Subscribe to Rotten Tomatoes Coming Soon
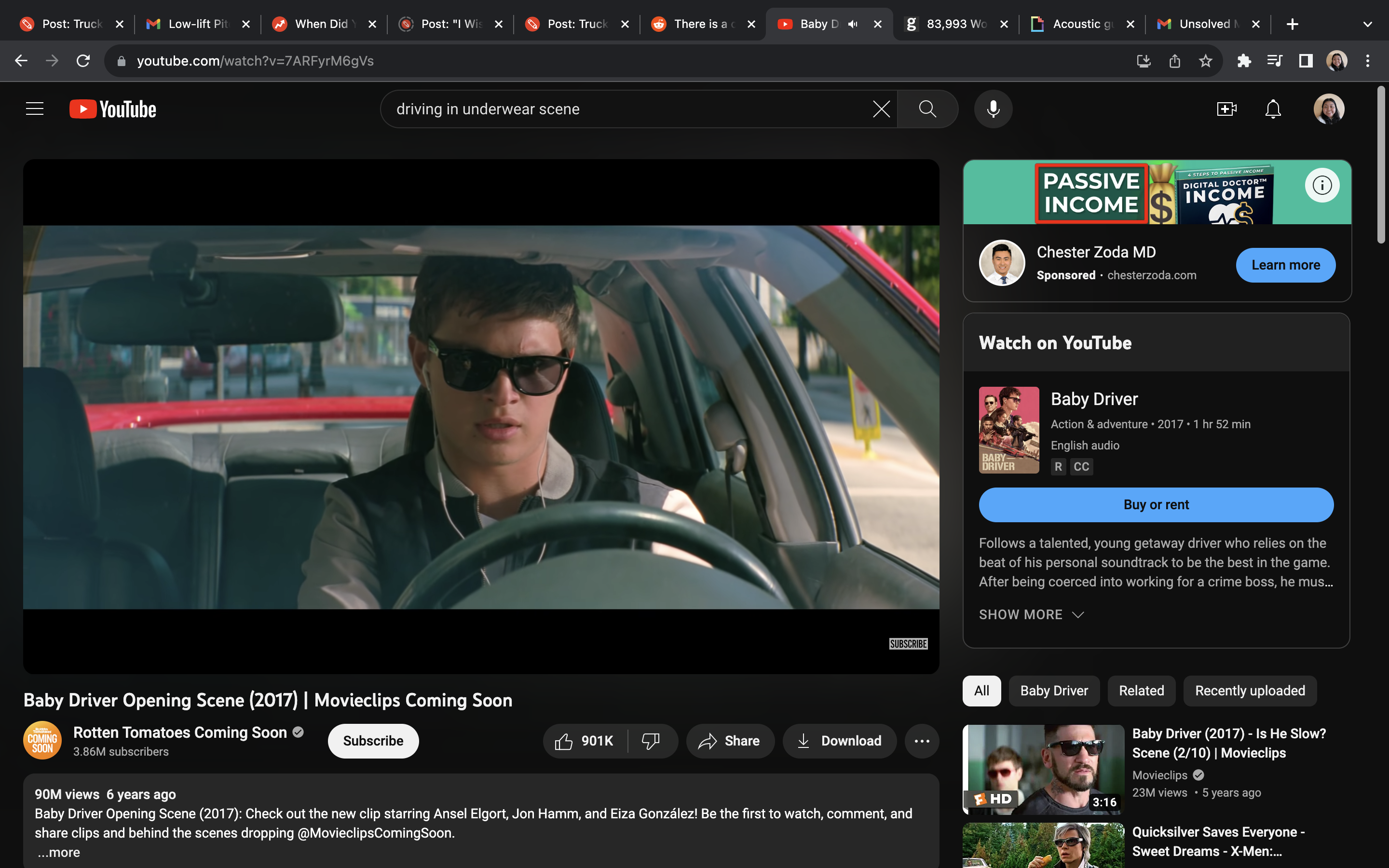1389x868 pixels. [373, 741]
